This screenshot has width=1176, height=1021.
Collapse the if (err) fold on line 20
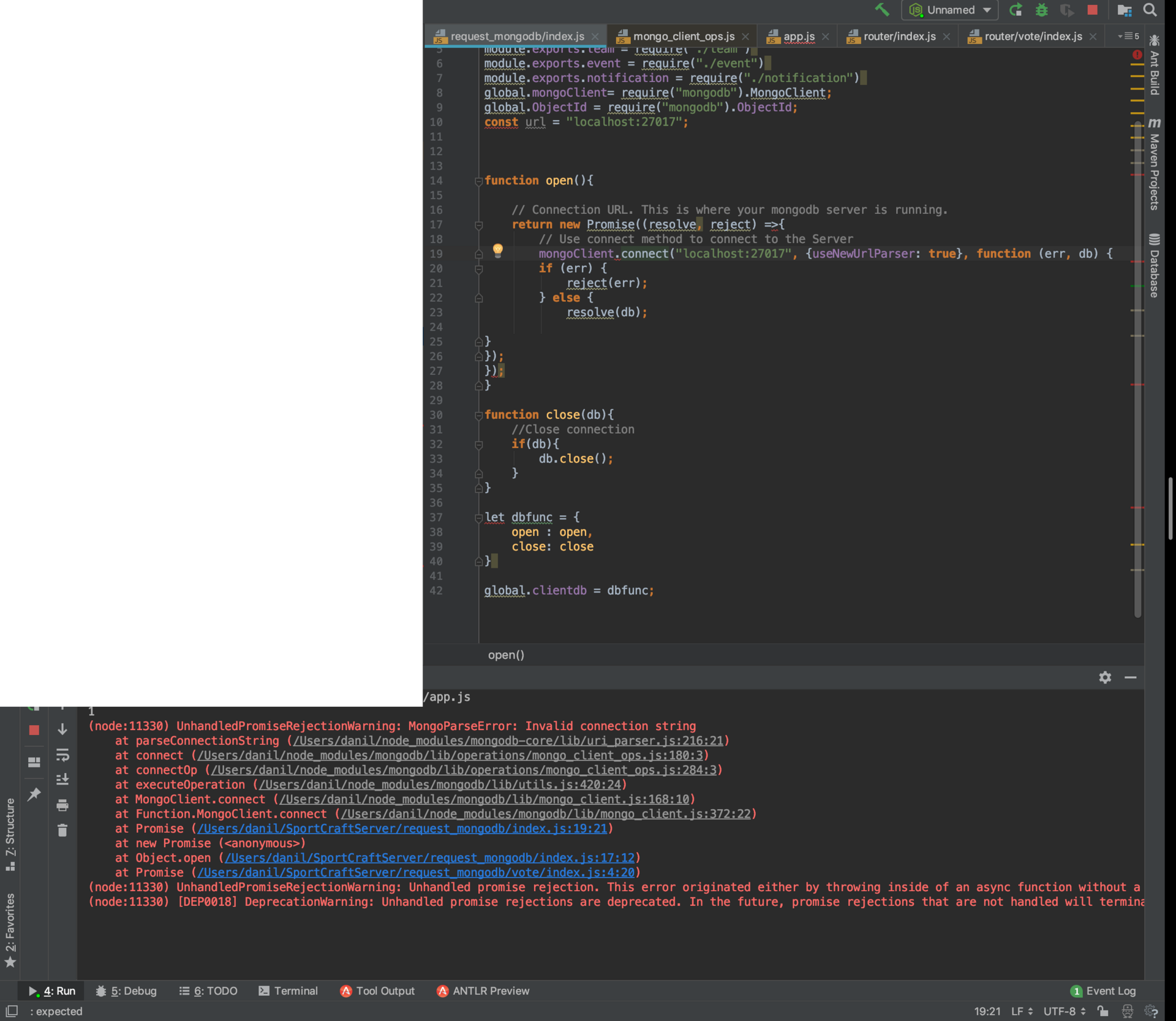479,269
